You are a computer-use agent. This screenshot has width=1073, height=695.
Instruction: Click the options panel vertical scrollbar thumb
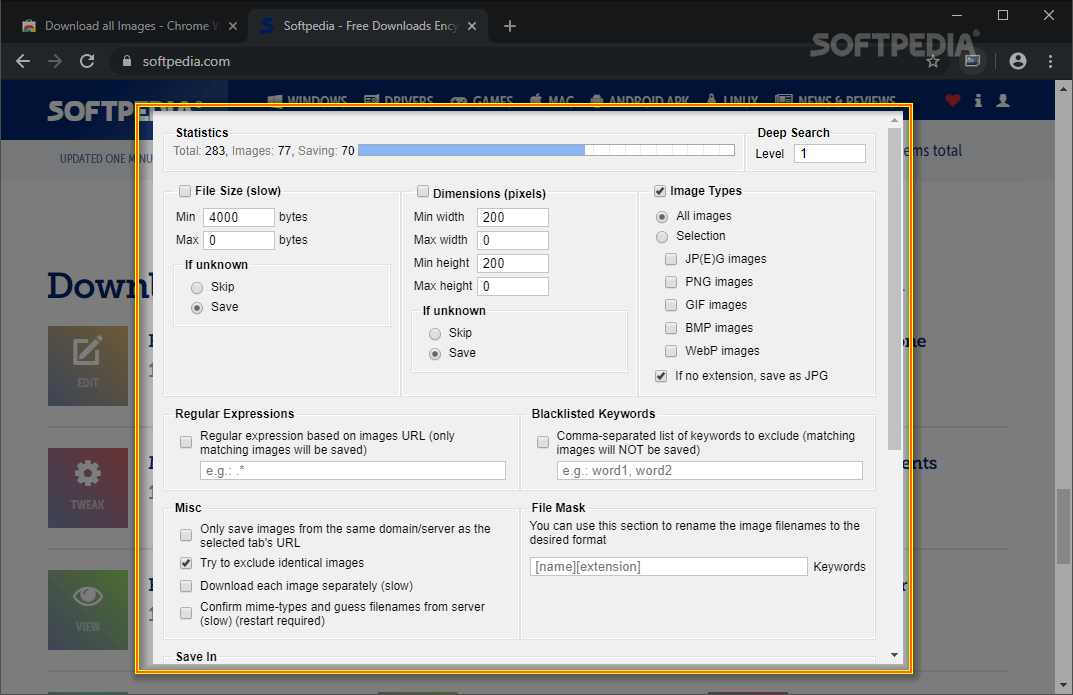894,289
